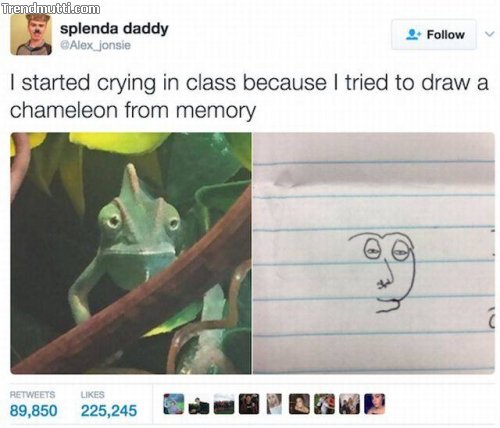This screenshot has width=500, height=428.
Task: Click the Trendmutti.com watermark
Action: 51,8
